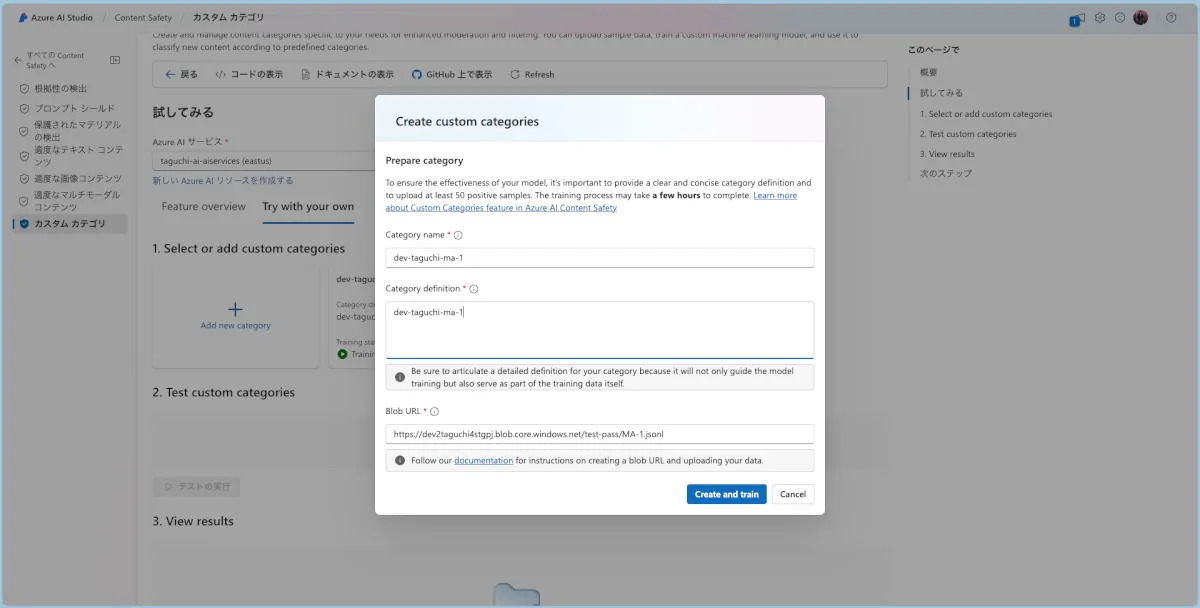Screen dimensions: 1200x608
Task: Click the info icon beside Category name
Action: pos(459,235)
